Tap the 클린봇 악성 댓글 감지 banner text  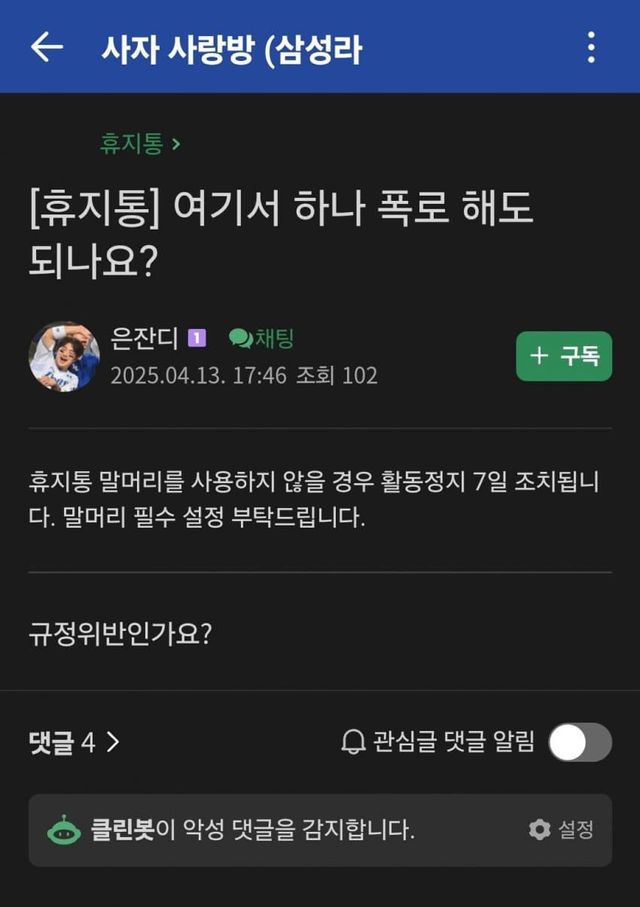pyautogui.click(x=252, y=830)
